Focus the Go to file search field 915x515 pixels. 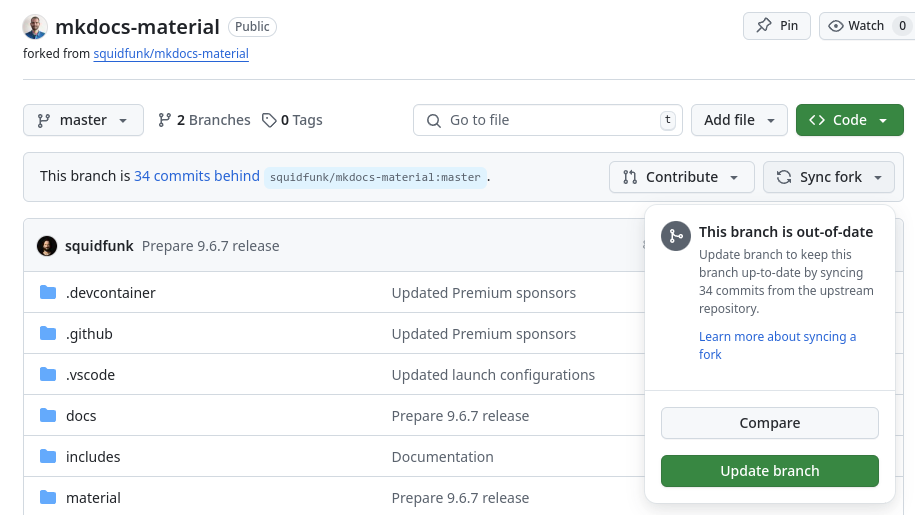(547, 120)
